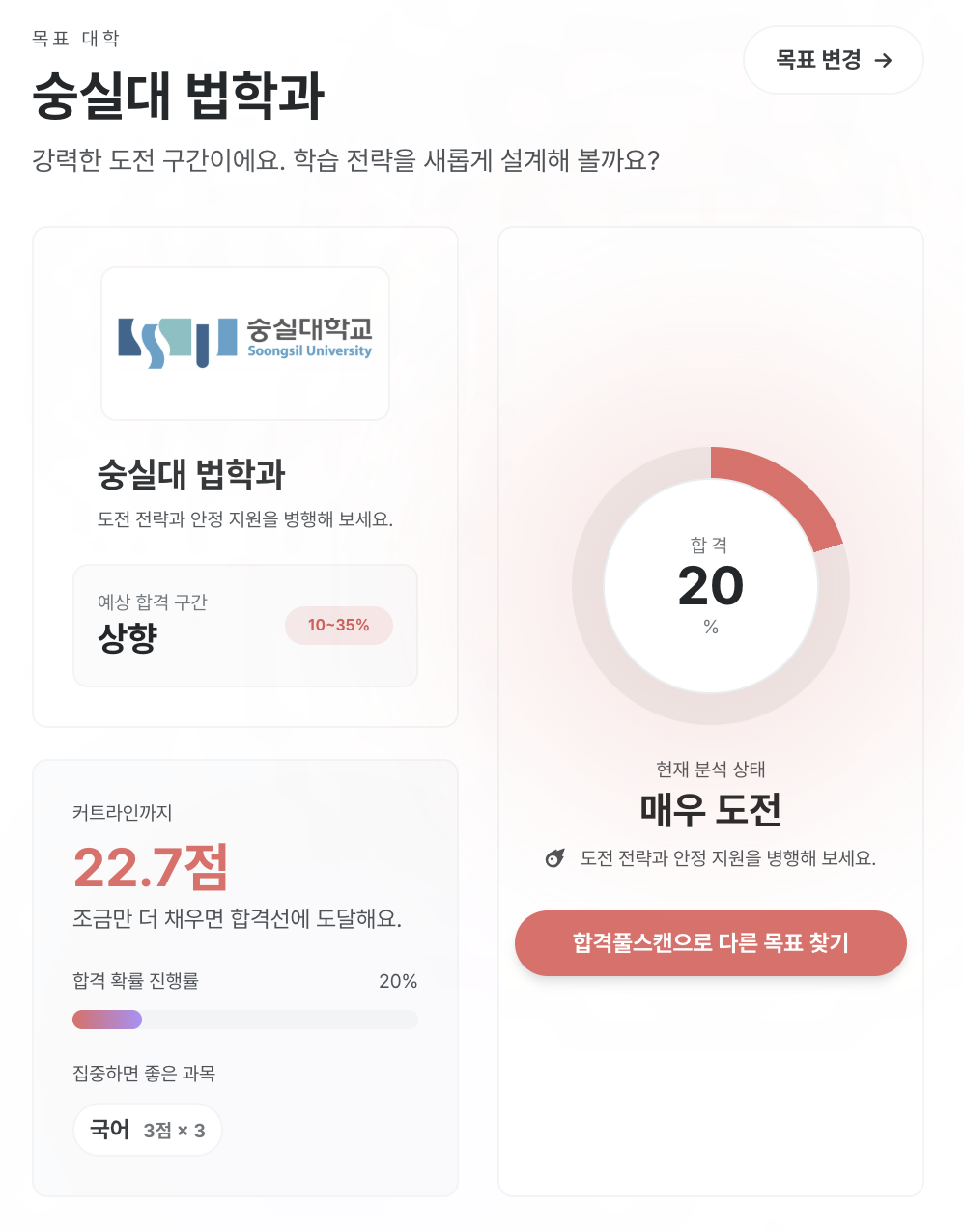964x1232 pixels.
Task: Click the Soongsil University logo
Action: 244,343
